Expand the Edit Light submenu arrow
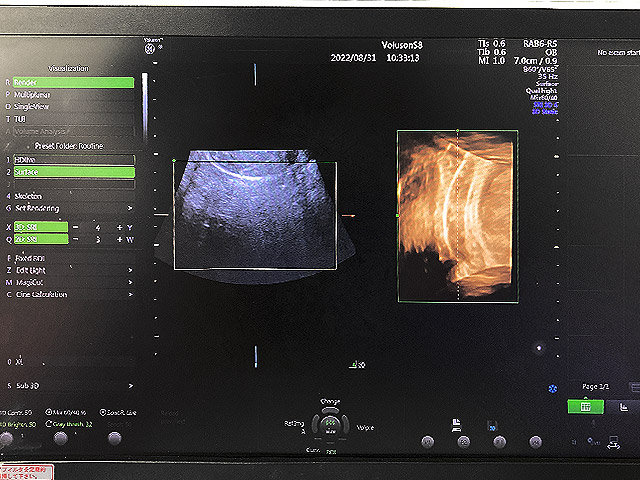 [x=130, y=270]
